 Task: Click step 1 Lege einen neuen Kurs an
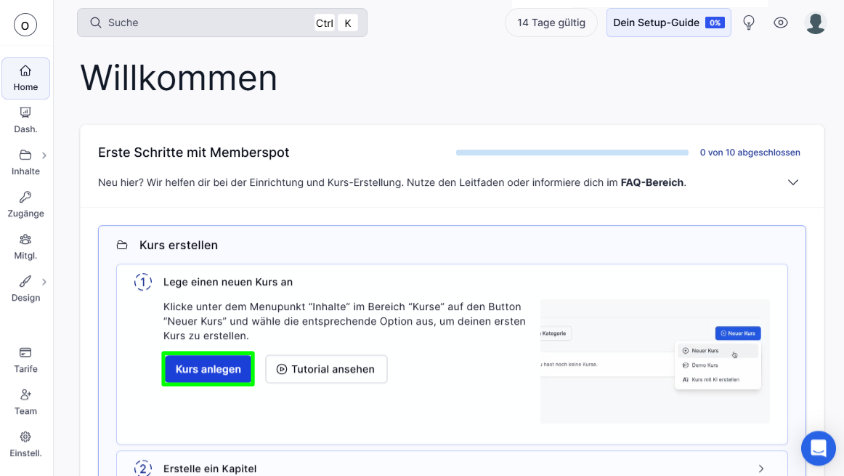tap(228, 282)
